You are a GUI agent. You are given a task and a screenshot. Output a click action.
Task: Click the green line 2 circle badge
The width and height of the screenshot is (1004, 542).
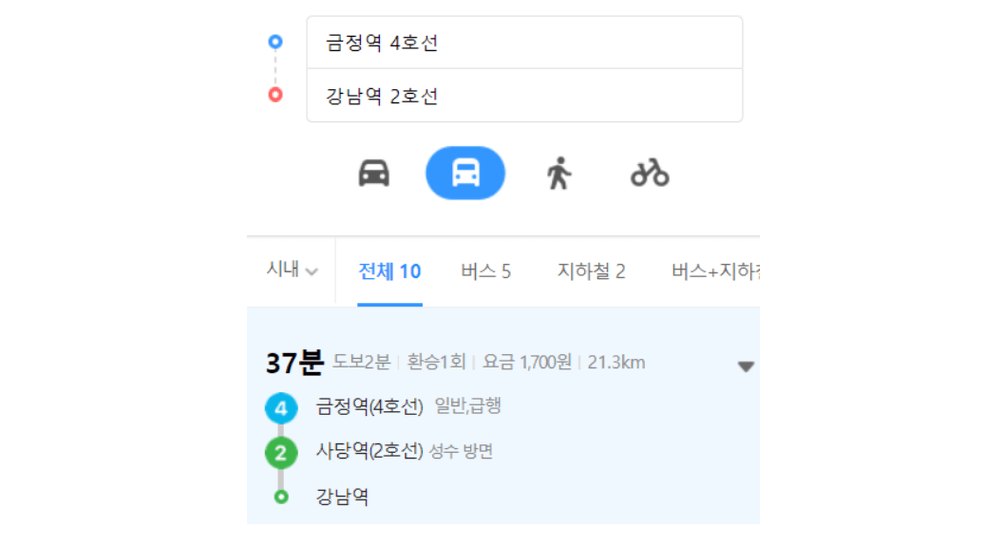(x=281, y=453)
